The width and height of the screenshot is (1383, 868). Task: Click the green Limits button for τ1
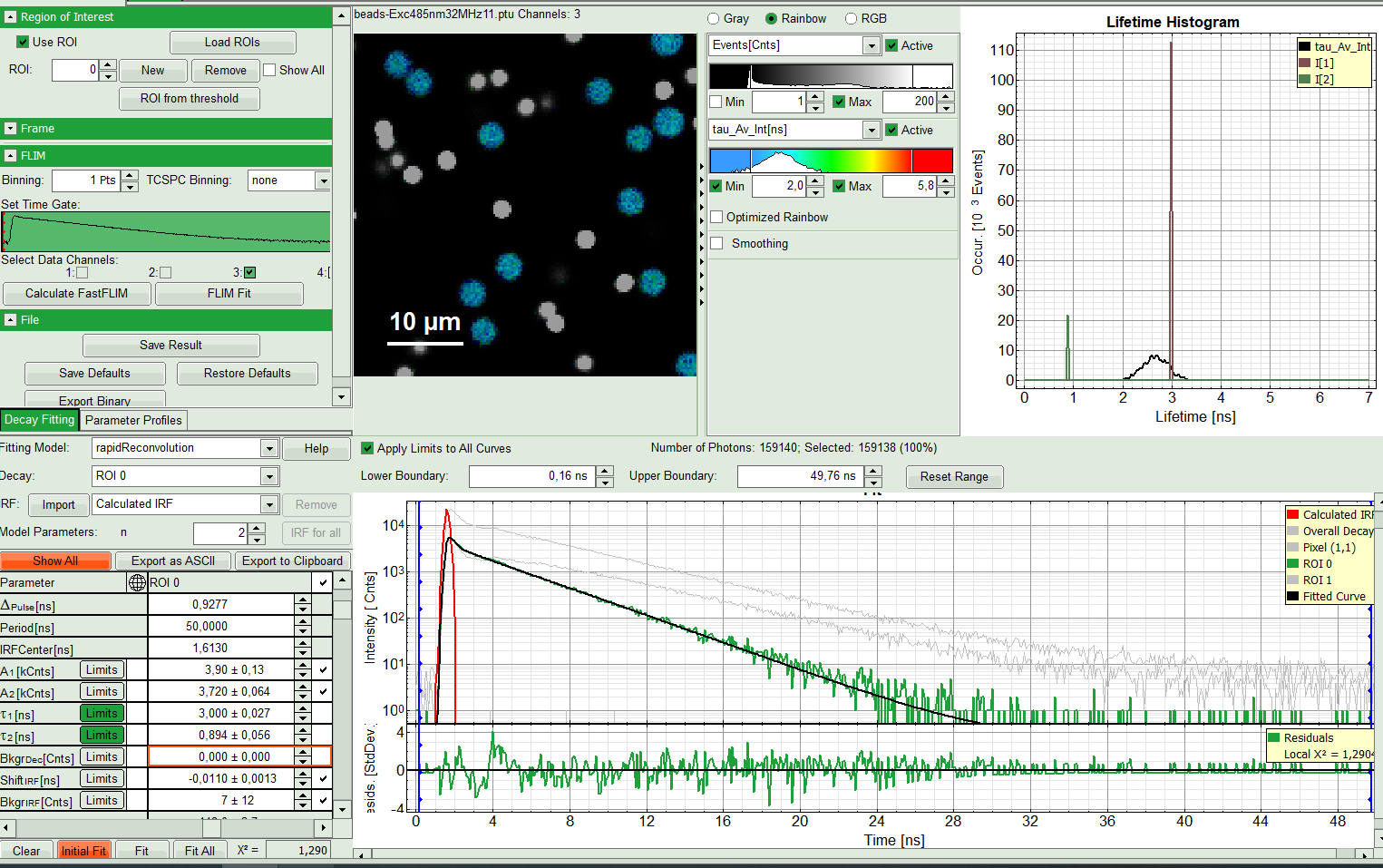102,714
